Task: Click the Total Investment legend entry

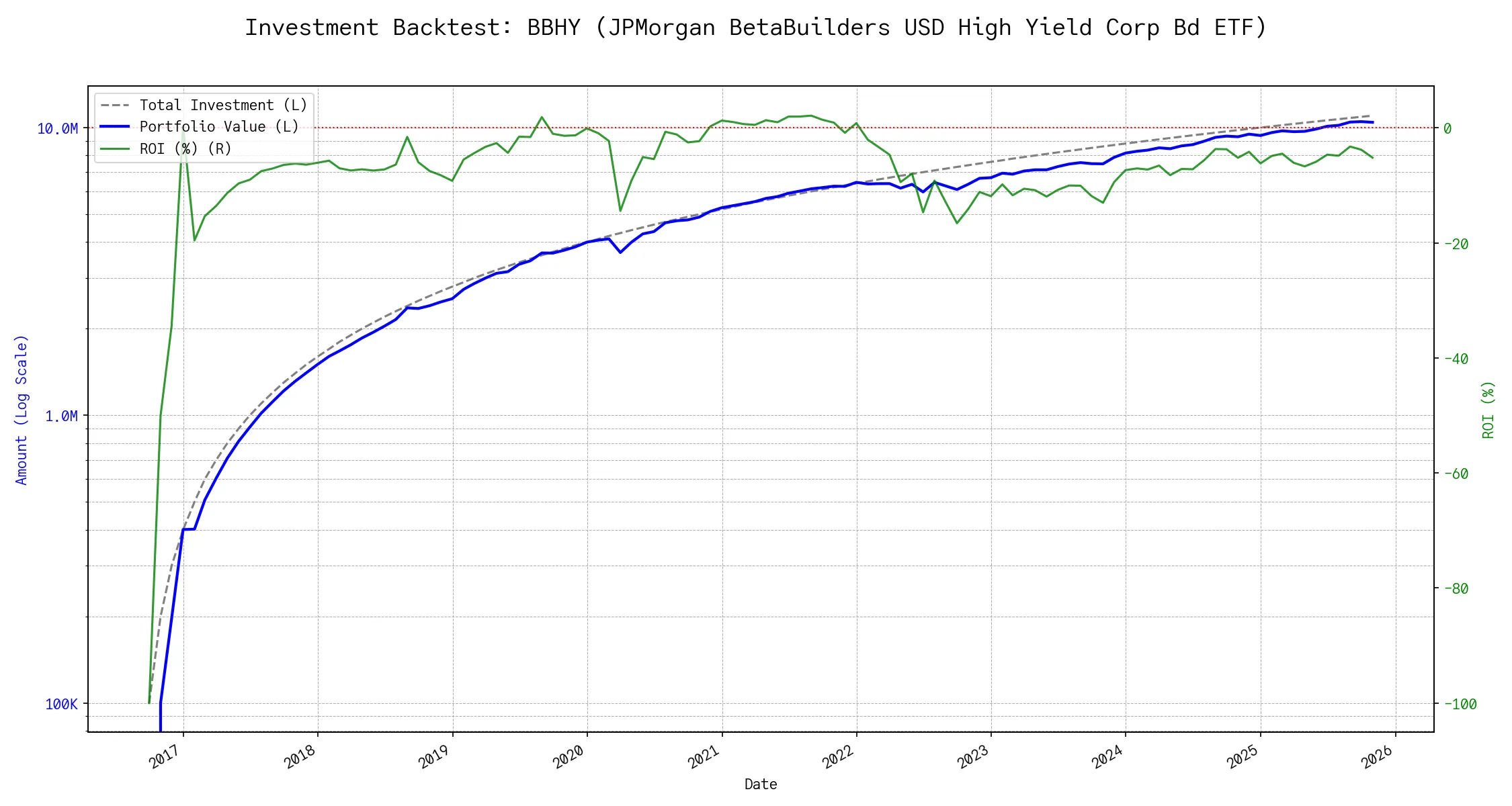Action: coord(223,105)
